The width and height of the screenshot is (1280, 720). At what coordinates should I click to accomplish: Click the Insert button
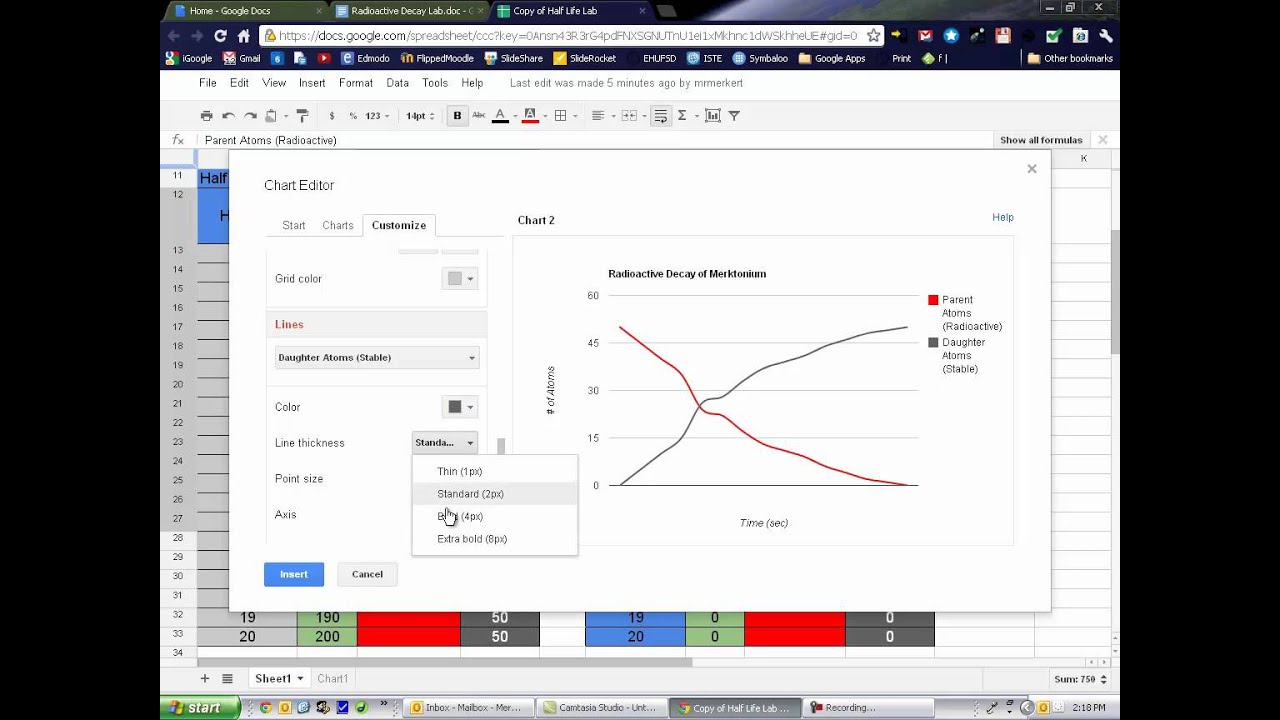[294, 574]
